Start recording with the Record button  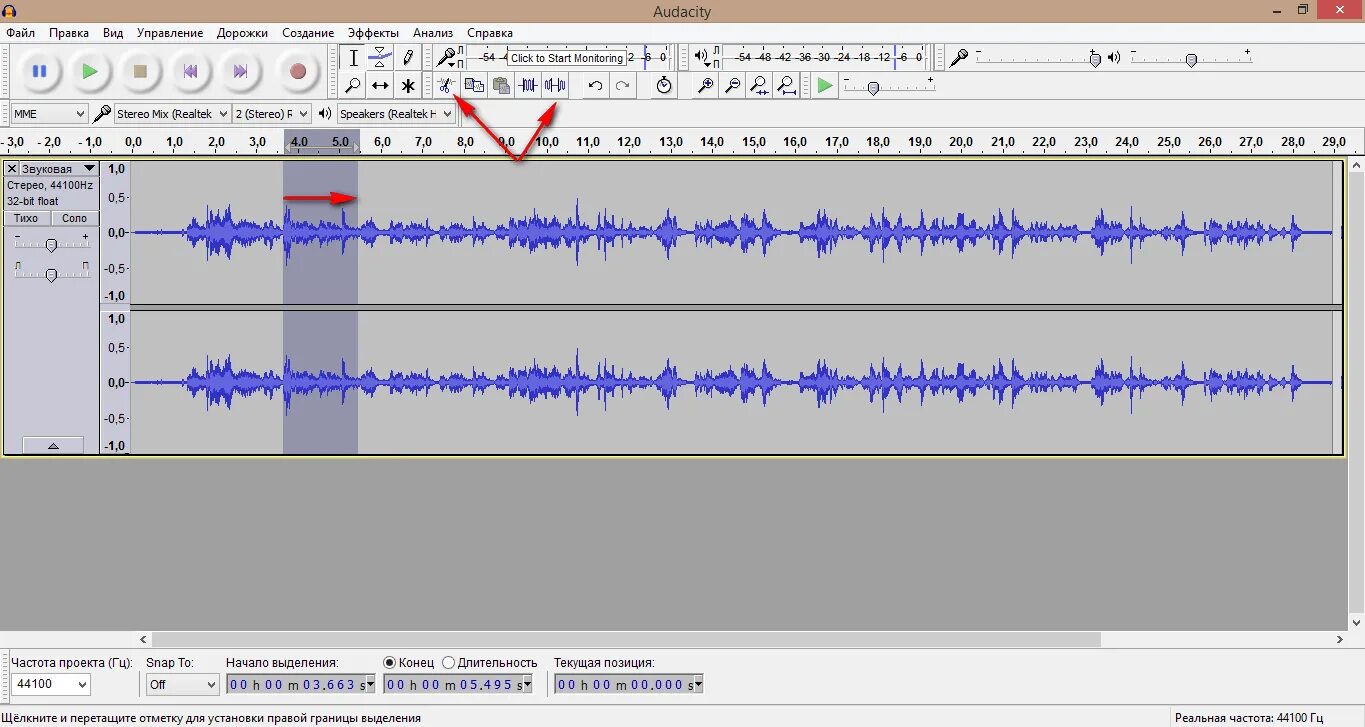point(297,71)
